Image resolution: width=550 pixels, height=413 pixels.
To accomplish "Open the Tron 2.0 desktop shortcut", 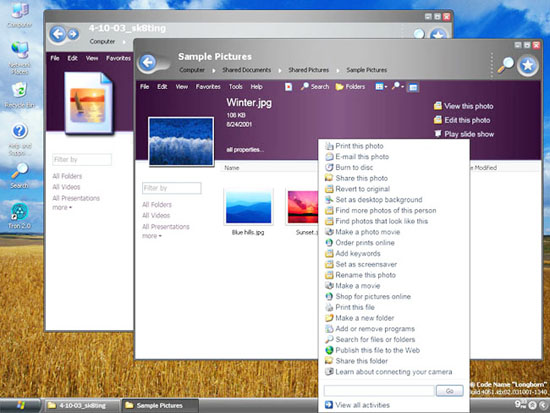I will pyautogui.click(x=19, y=216).
